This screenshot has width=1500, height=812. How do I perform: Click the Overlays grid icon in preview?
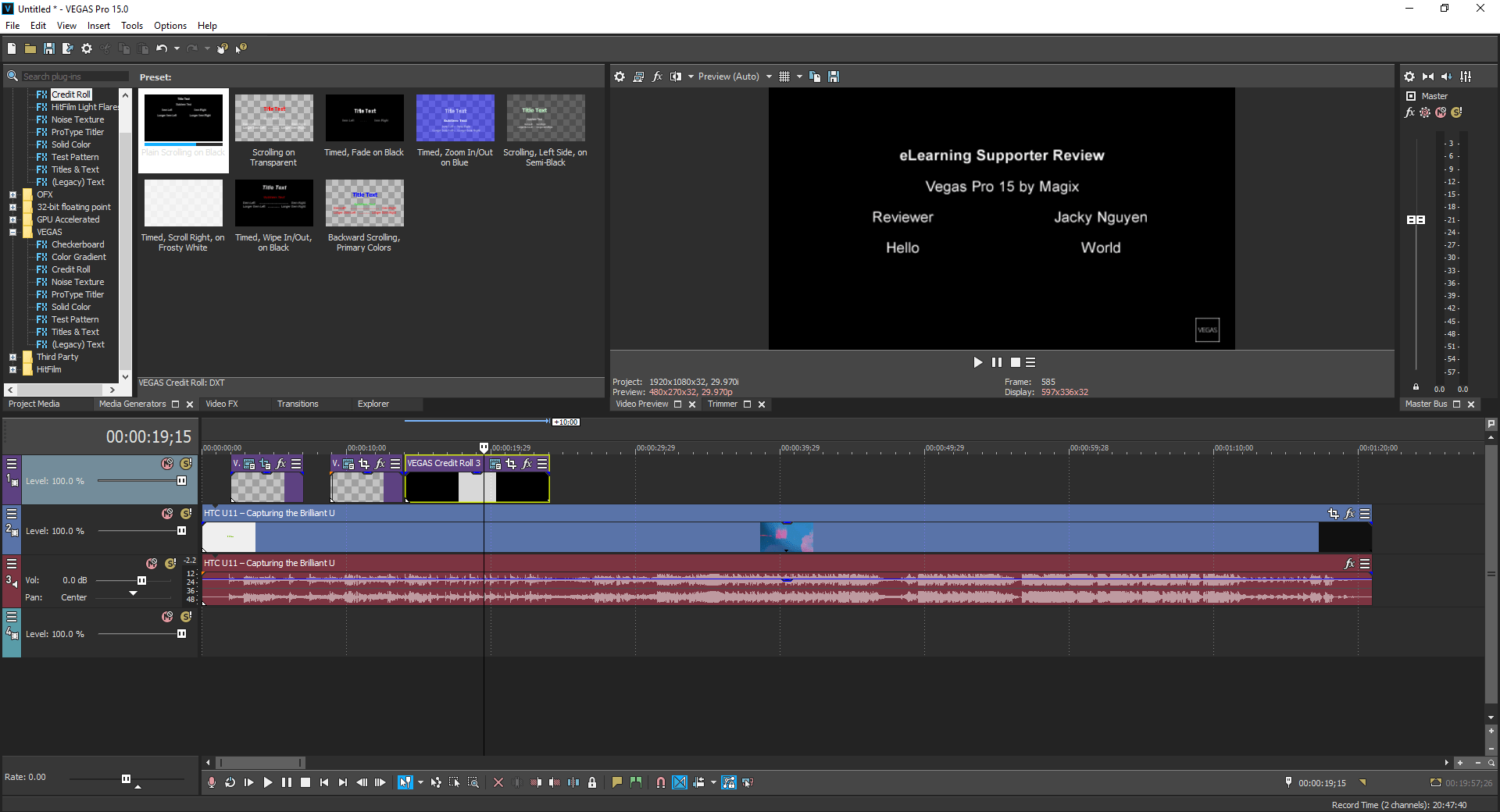tap(784, 77)
